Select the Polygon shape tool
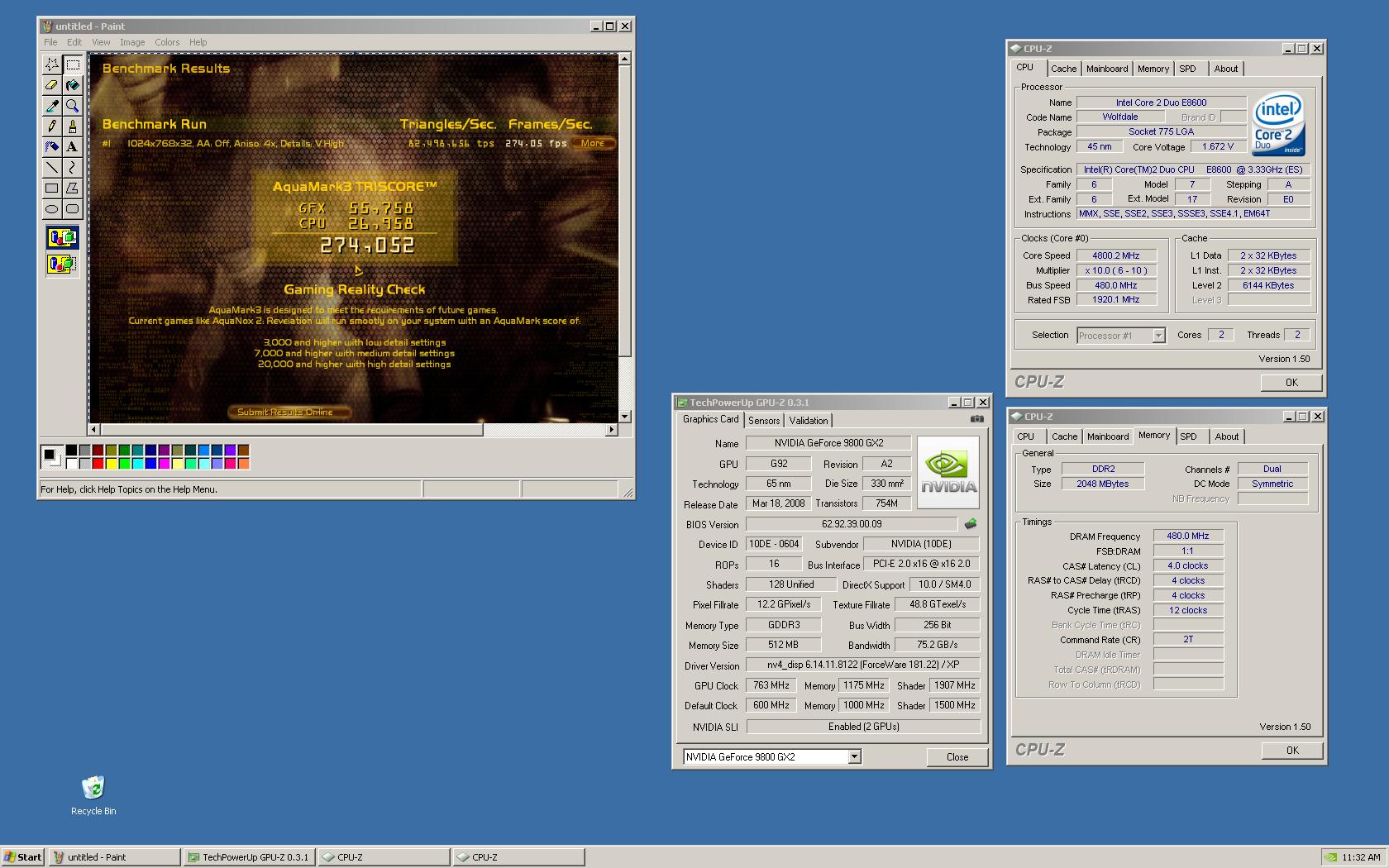This screenshot has height=868, width=1389. click(73, 188)
